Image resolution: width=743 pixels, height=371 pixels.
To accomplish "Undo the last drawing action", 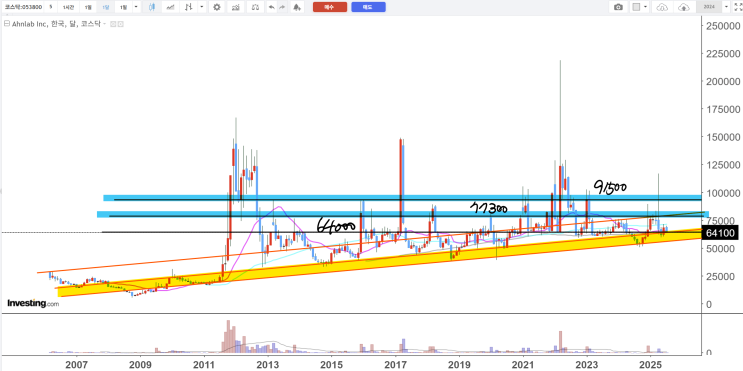I will click(x=271, y=7).
